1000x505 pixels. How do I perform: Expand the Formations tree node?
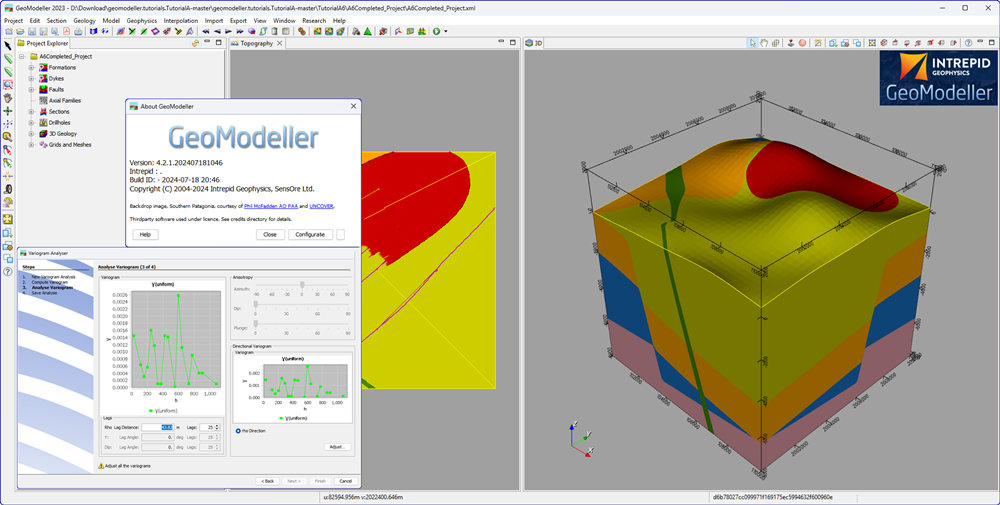tap(31, 68)
